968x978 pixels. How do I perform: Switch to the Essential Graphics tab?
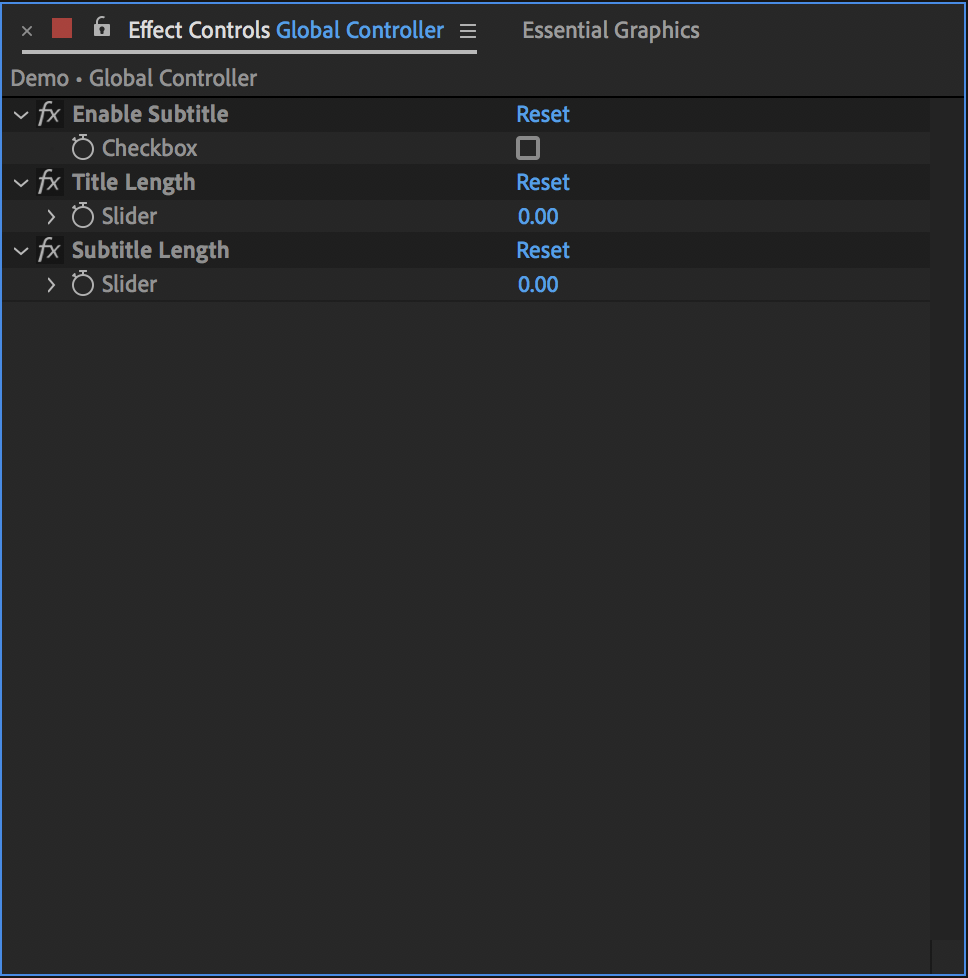(x=610, y=30)
